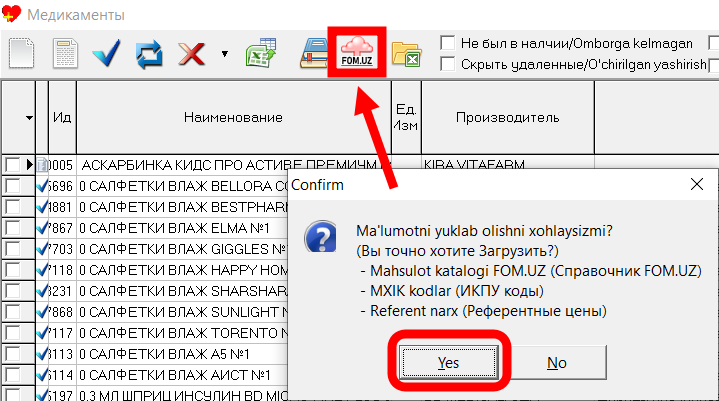Click the blue checkmark on GIGGLES row
Screen dimensions: 719x401
coord(42,249)
